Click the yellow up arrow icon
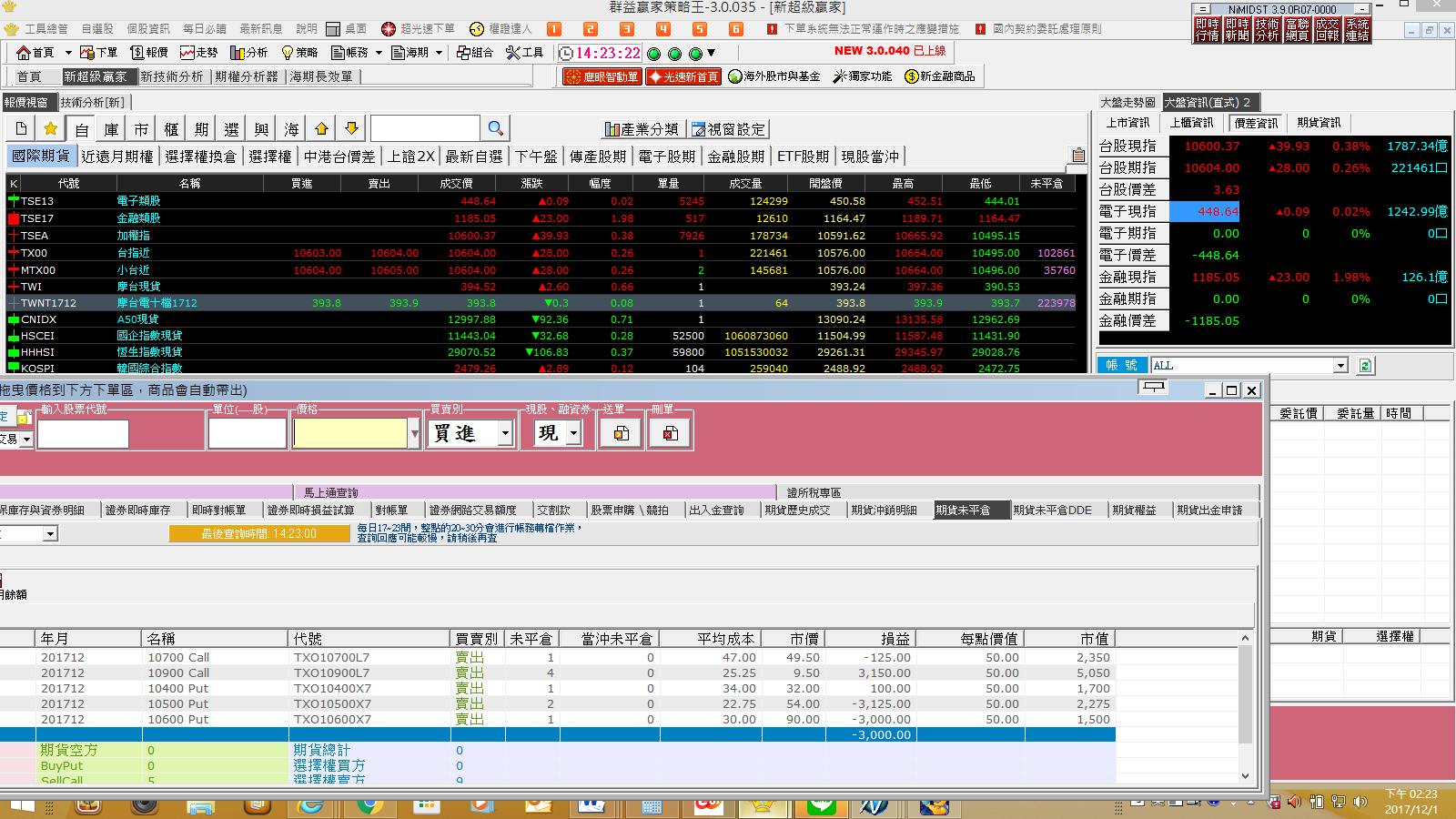Viewport: 1456px width, 819px height. click(321, 128)
